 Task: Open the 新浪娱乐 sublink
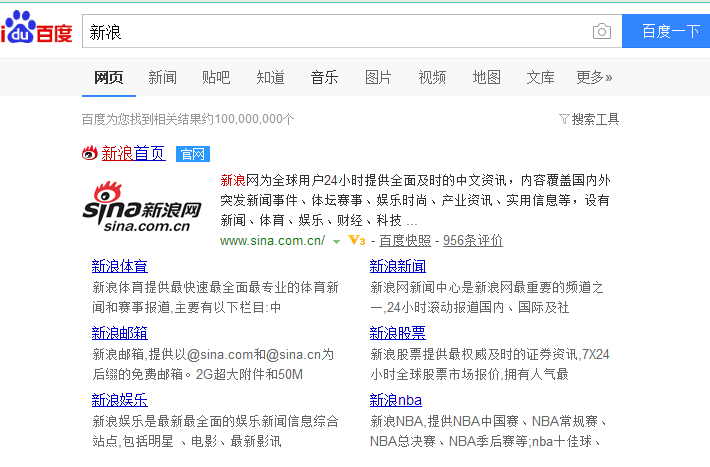click(x=120, y=400)
